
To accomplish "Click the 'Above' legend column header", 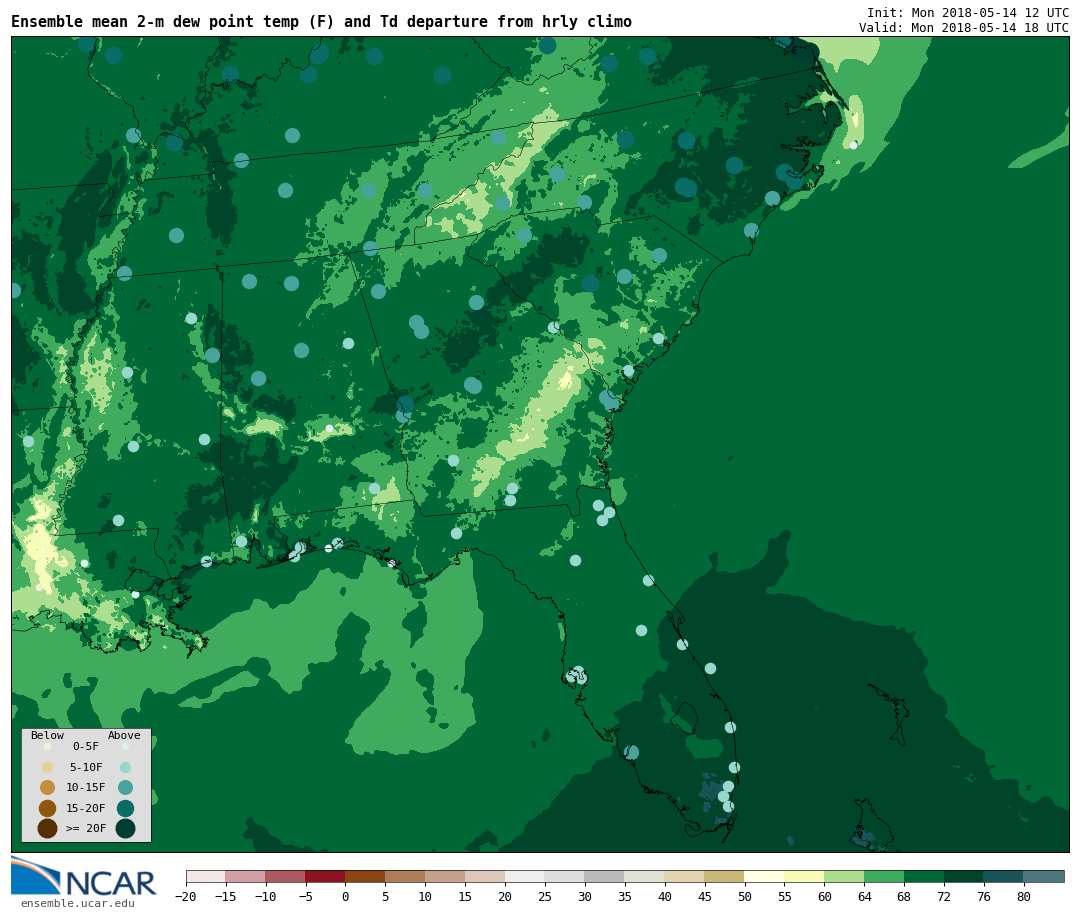I will (124, 736).
